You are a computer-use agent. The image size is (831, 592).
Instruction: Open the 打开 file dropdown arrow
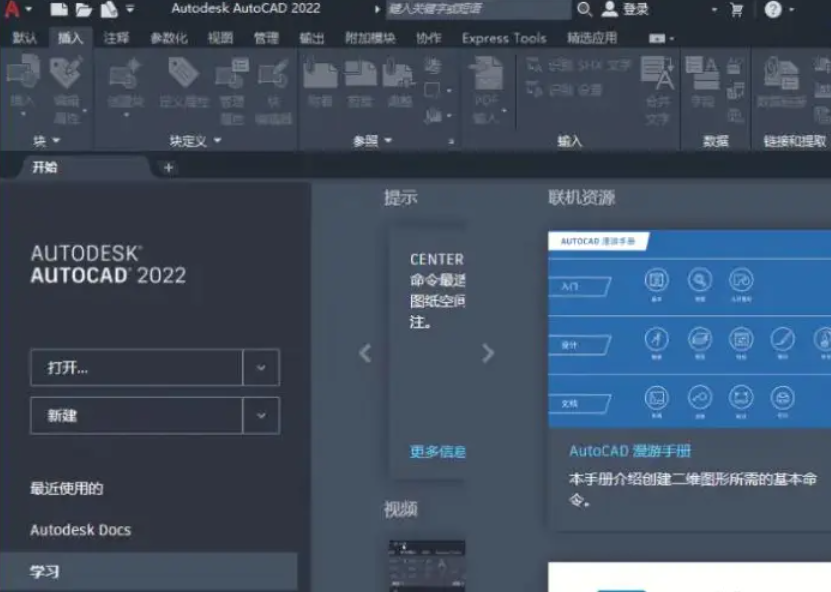tap(263, 368)
